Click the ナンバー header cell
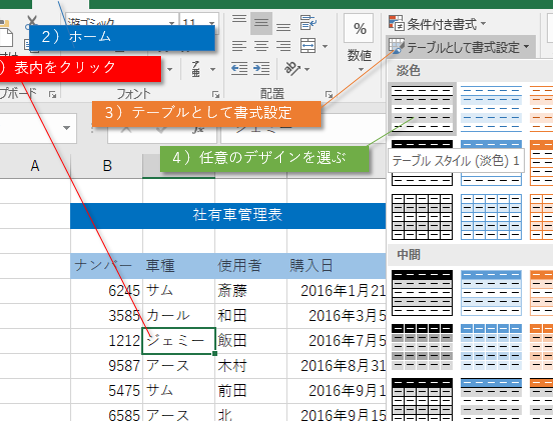 click(107, 266)
